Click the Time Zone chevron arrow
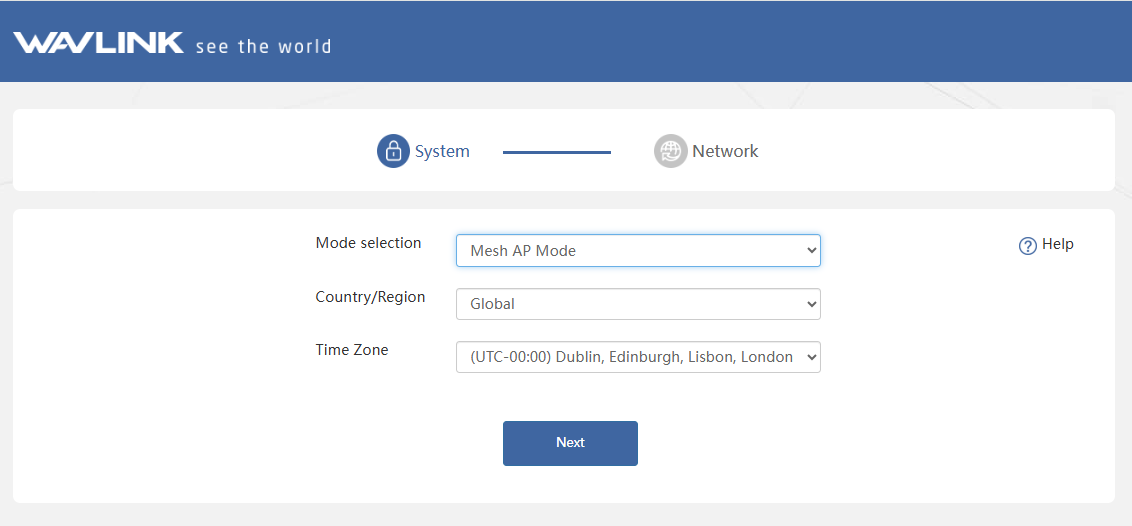Screen dimensions: 1132x526 811,356
